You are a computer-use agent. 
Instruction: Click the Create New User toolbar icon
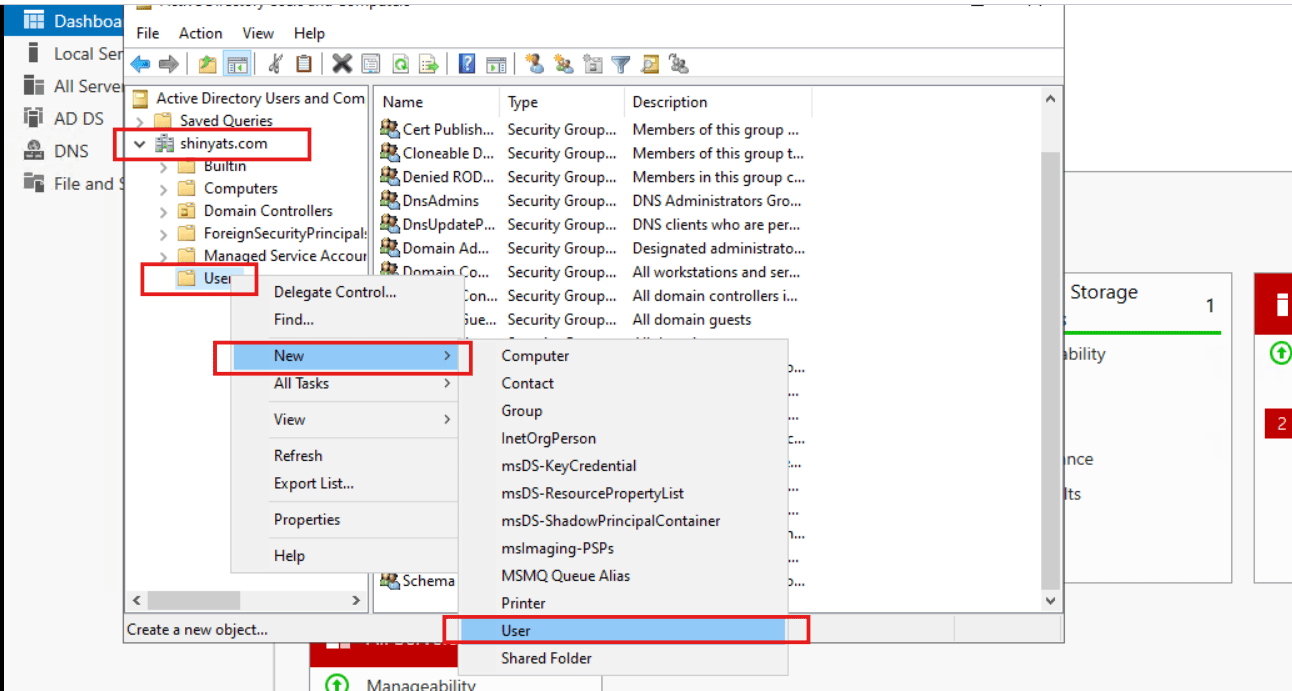534,64
